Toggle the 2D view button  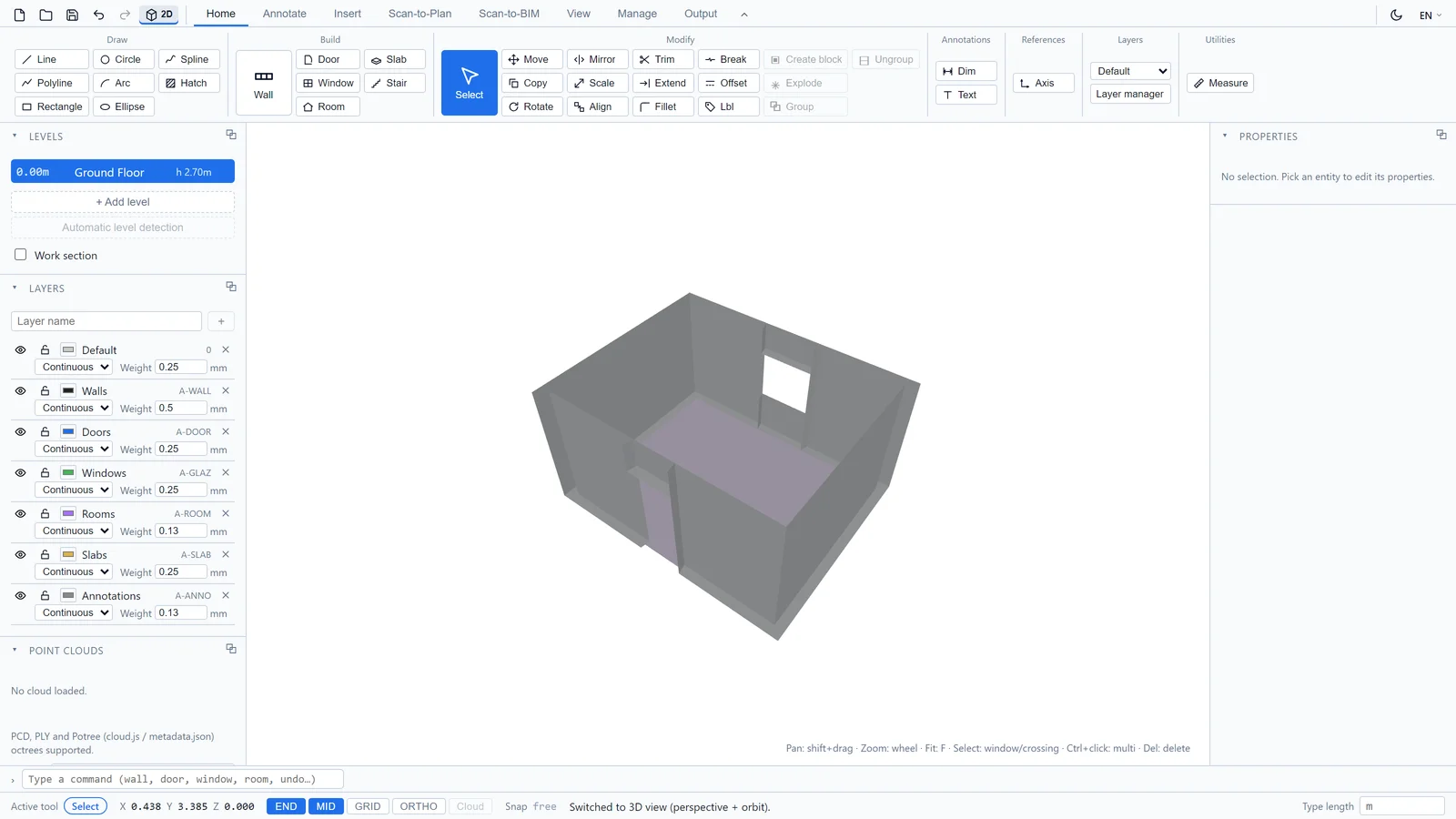[x=159, y=15]
